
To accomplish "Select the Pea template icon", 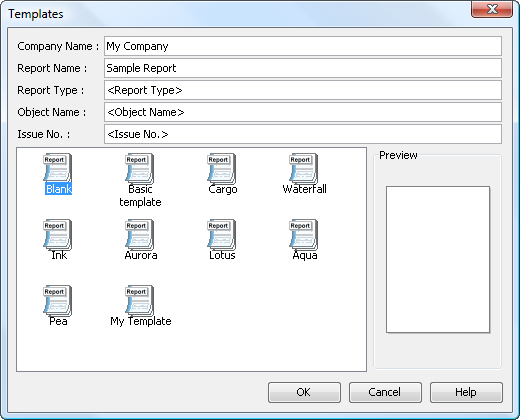I will (x=57, y=300).
